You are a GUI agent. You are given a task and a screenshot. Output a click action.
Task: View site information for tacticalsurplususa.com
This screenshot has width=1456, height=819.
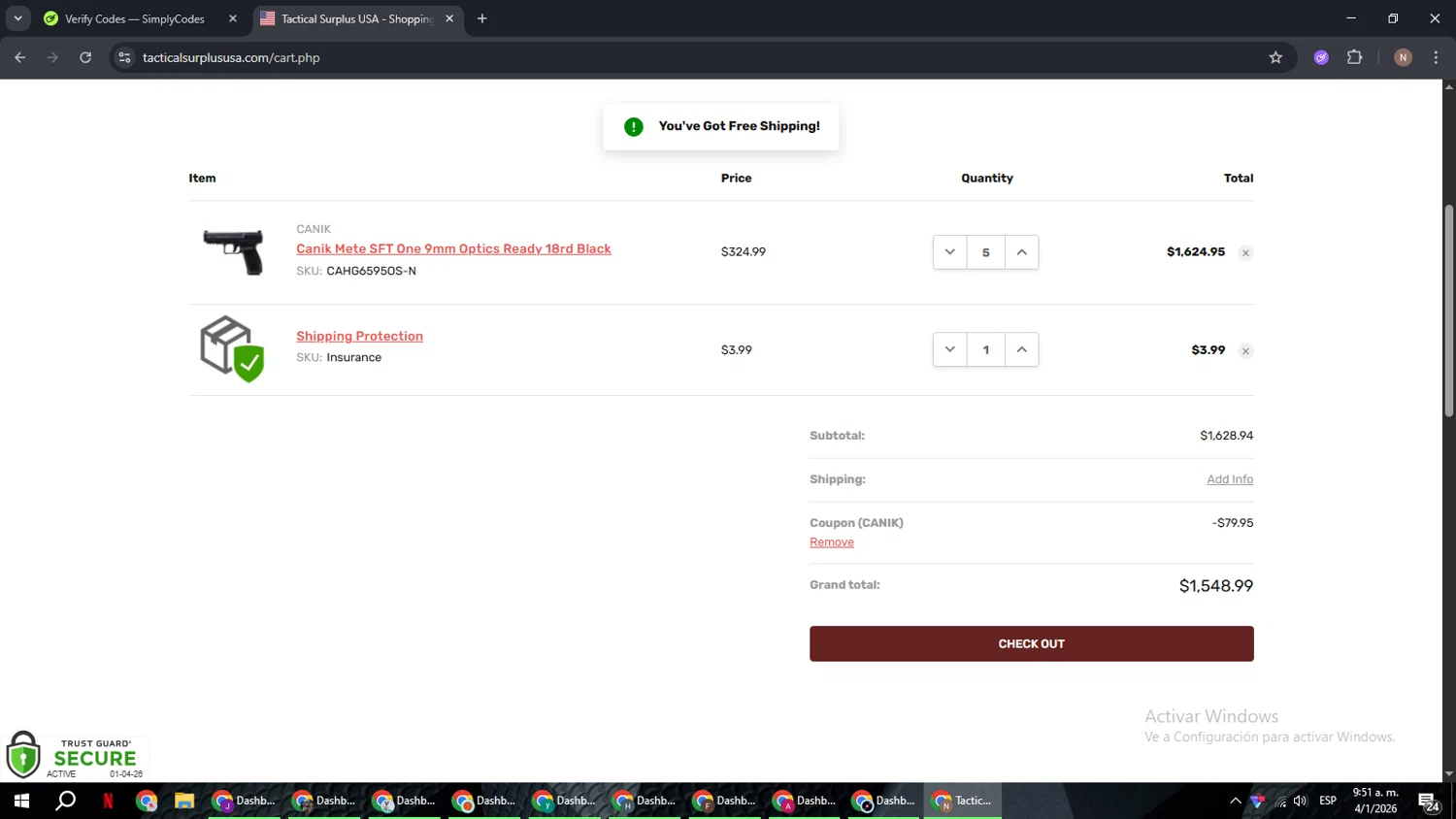[x=124, y=57]
